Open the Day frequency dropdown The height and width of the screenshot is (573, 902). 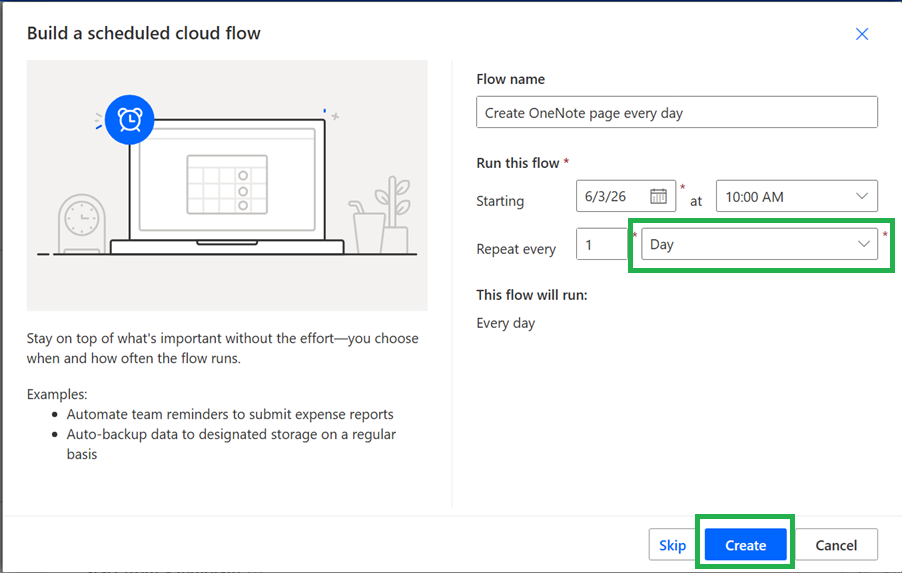pyautogui.click(x=759, y=244)
